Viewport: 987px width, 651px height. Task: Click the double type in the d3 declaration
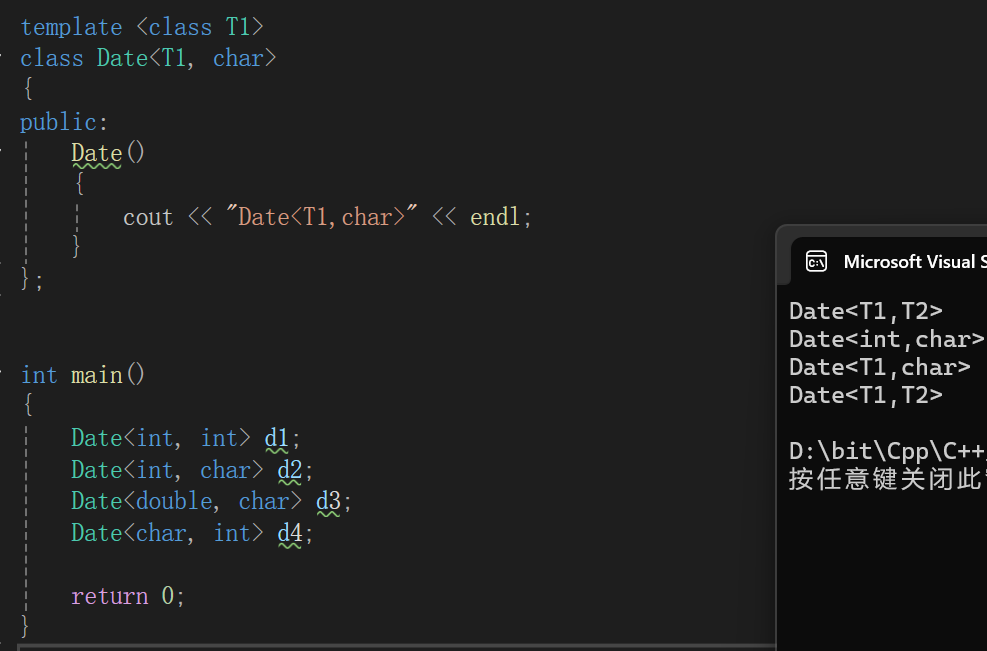[174, 501]
